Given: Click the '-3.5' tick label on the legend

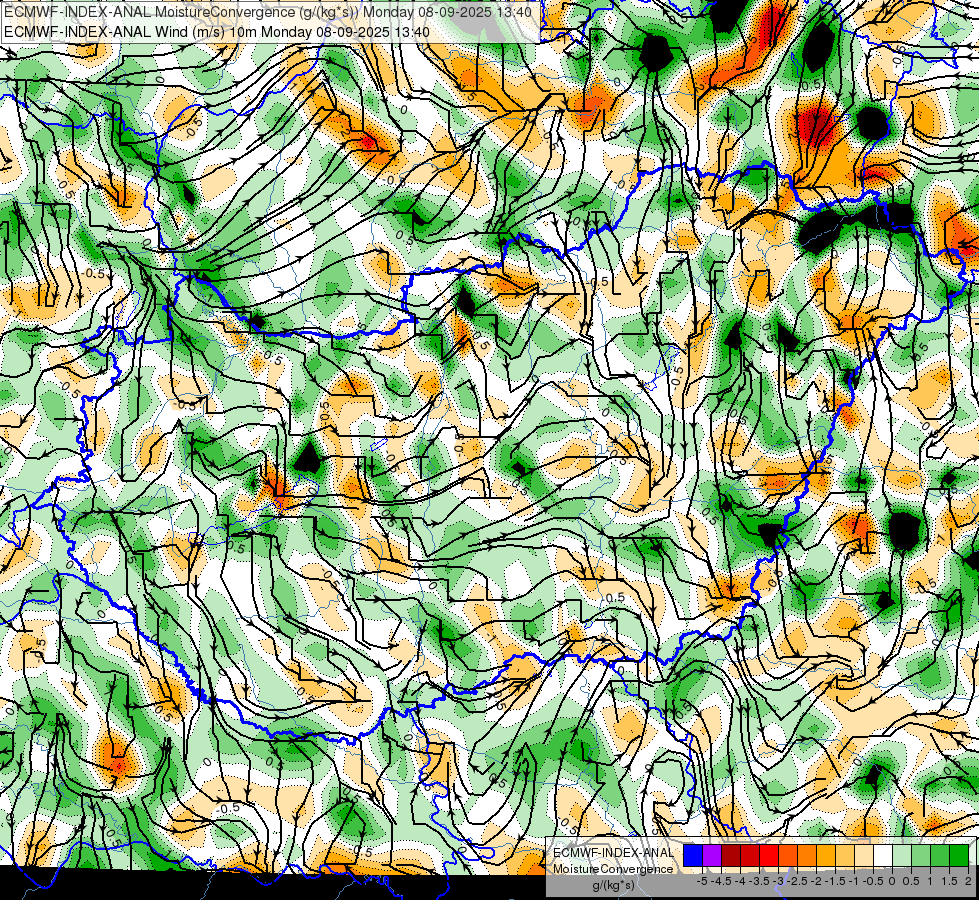Looking at the screenshot, I should pos(759,881).
